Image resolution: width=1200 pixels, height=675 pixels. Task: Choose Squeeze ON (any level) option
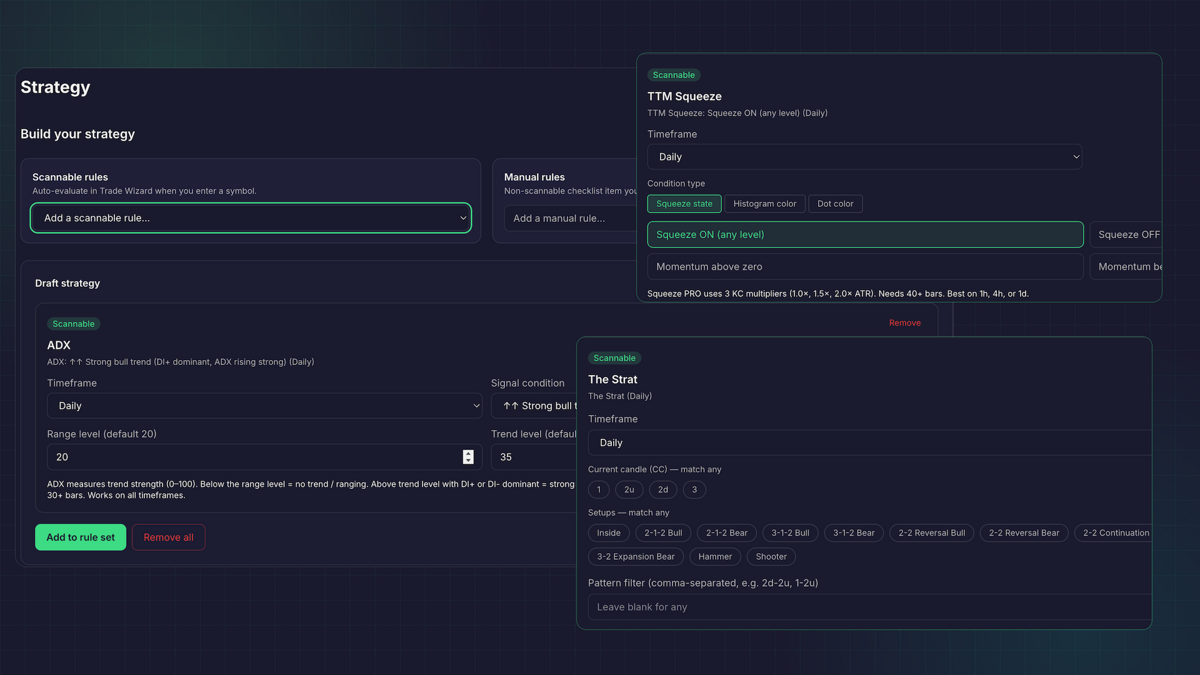pyautogui.click(x=865, y=235)
